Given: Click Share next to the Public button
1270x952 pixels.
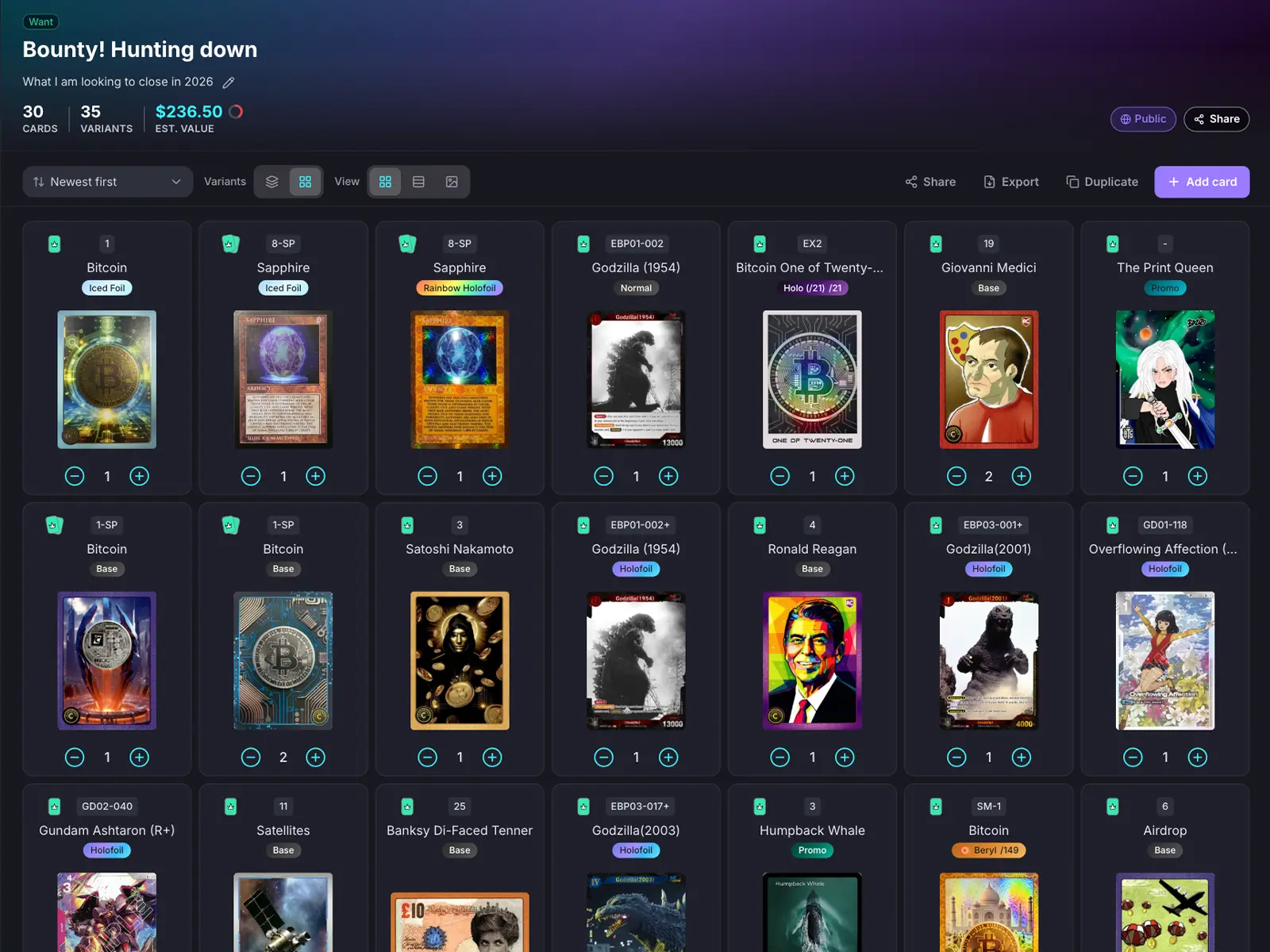Looking at the screenshot, I should 1217,119.
